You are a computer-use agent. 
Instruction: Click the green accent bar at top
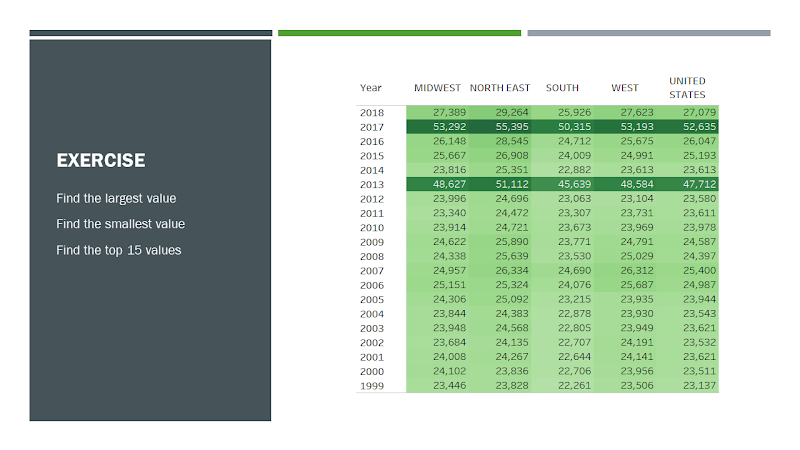coord(399,33)
